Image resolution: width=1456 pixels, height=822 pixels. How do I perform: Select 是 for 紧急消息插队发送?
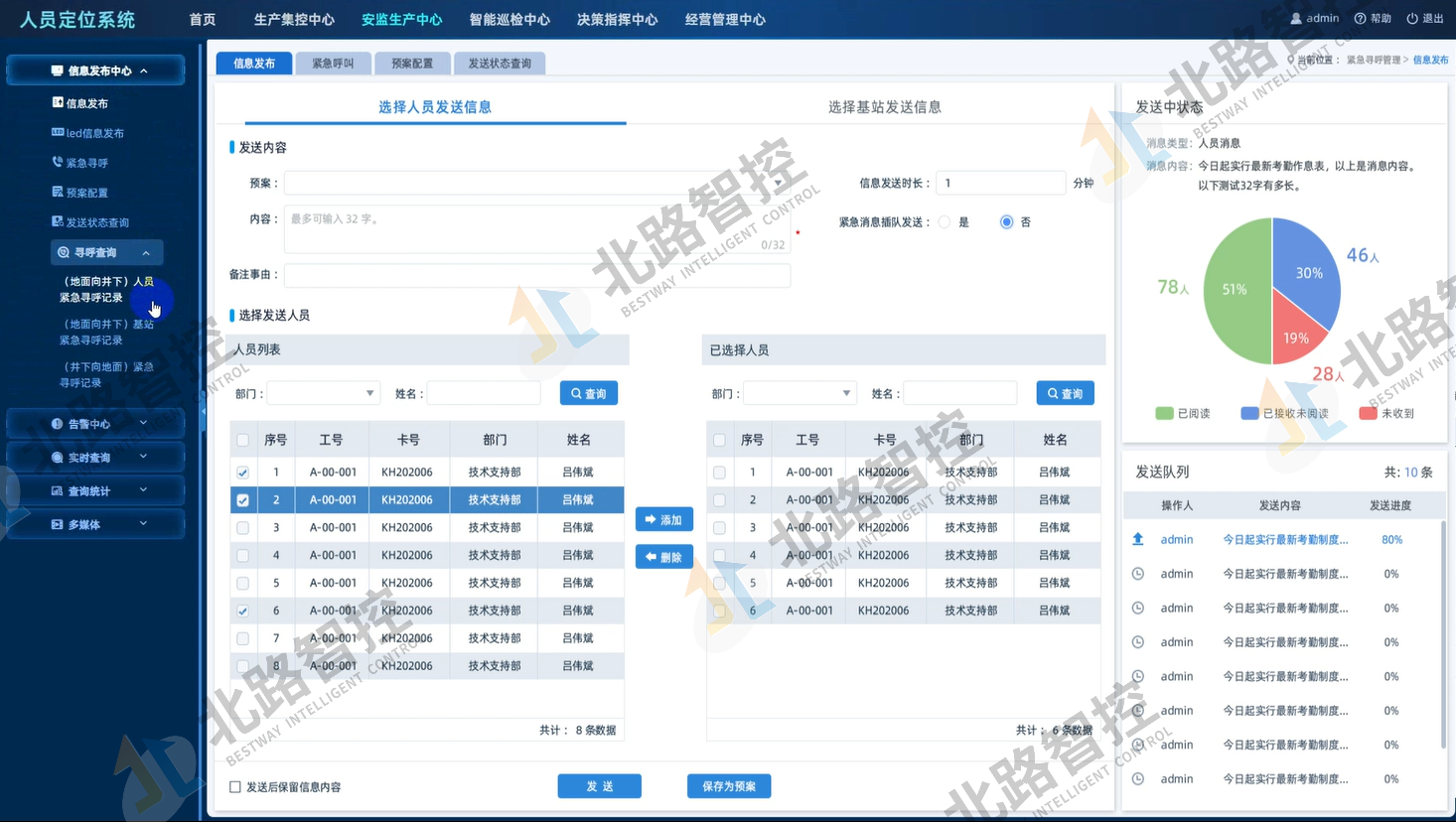coord(945,222)
